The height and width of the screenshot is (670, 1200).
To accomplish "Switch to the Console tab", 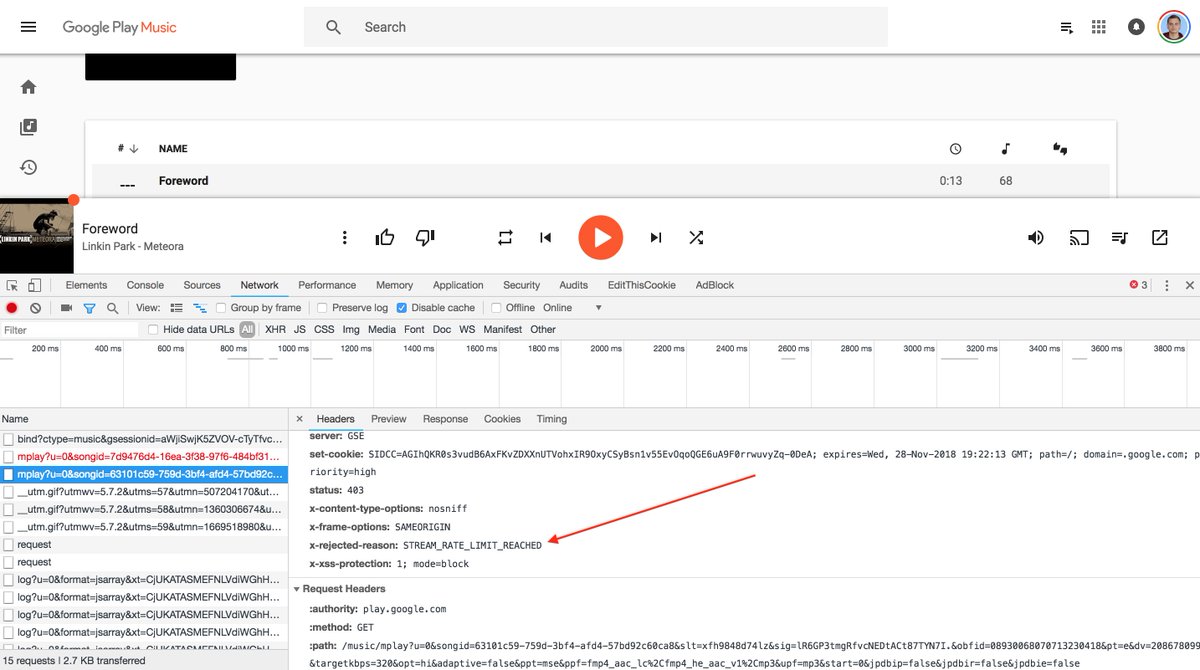I will pos(145,285).
